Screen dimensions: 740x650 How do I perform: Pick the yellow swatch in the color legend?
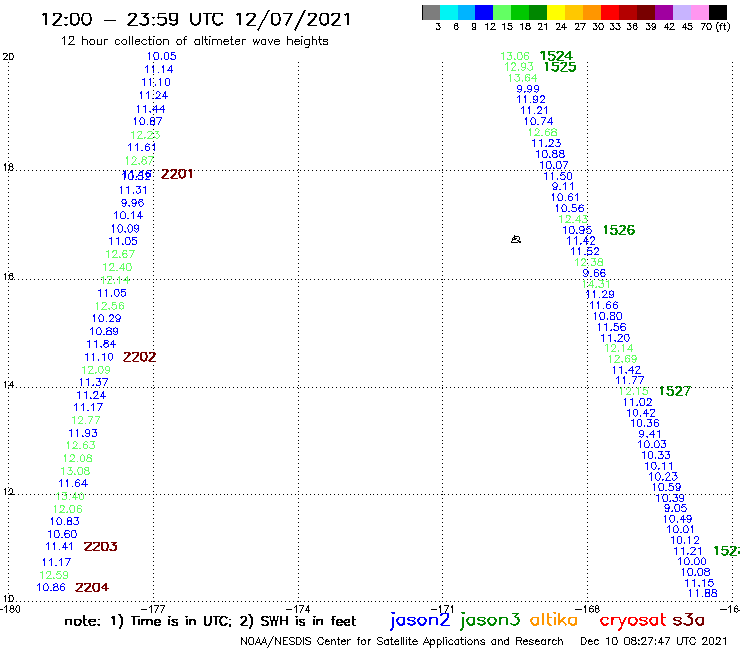pyautogui.click(x=556, y=12)
